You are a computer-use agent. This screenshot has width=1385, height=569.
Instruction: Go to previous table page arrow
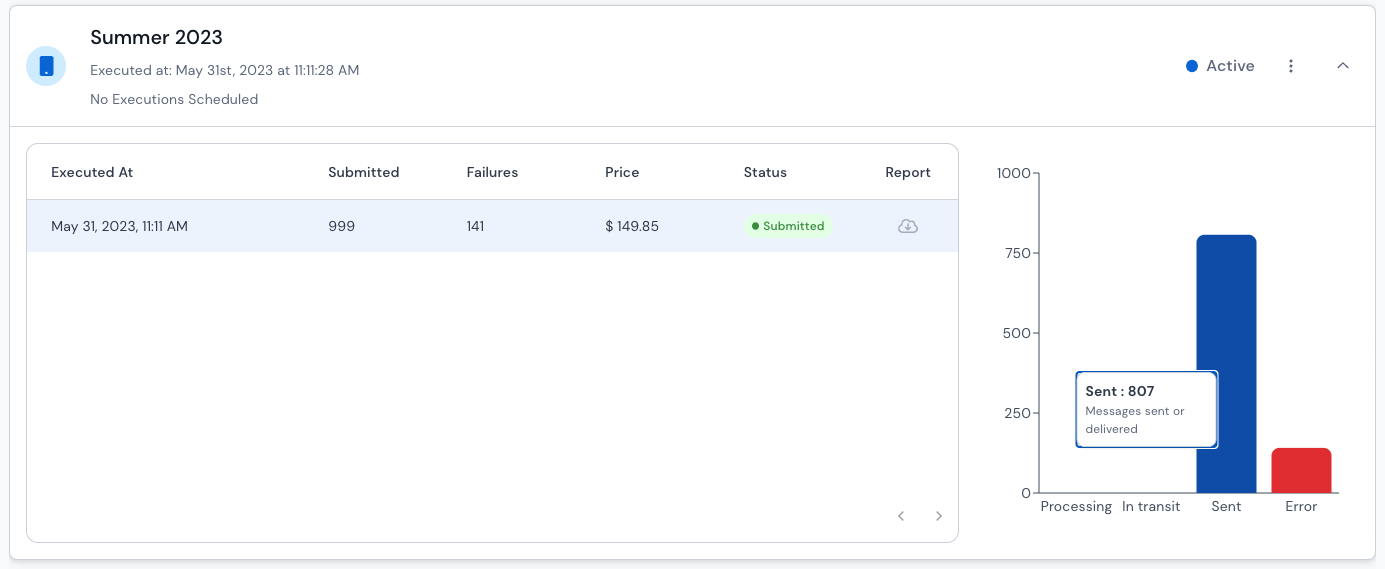pos(901,516)
